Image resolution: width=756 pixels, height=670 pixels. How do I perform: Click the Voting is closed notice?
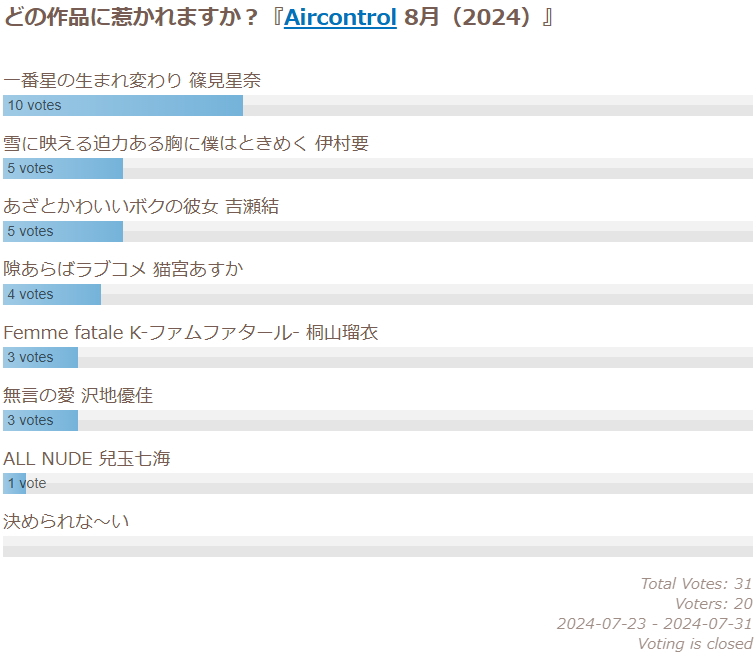[x=694, y=644]
